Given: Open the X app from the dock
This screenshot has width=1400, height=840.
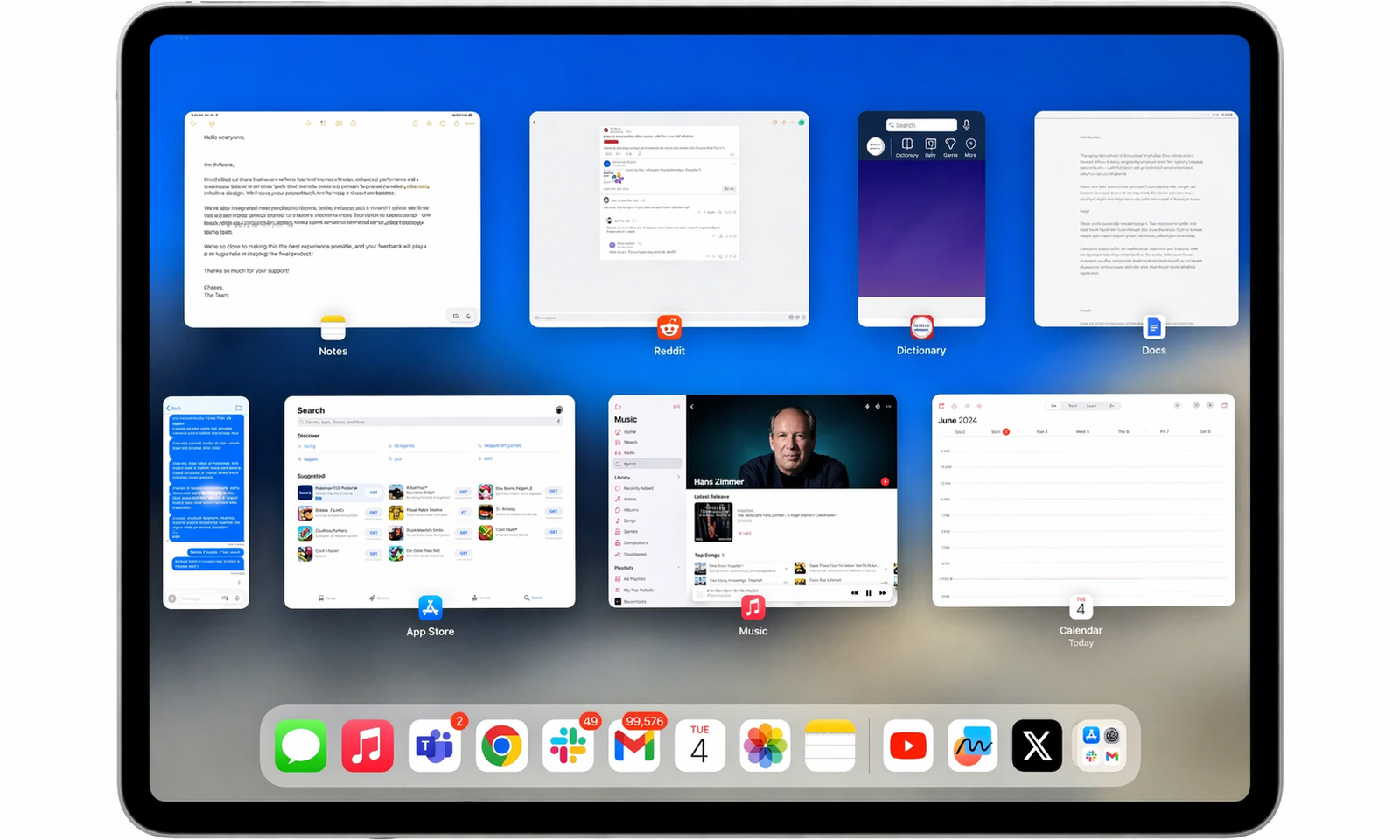Looking at the screenshot, I should [1037, 746].
